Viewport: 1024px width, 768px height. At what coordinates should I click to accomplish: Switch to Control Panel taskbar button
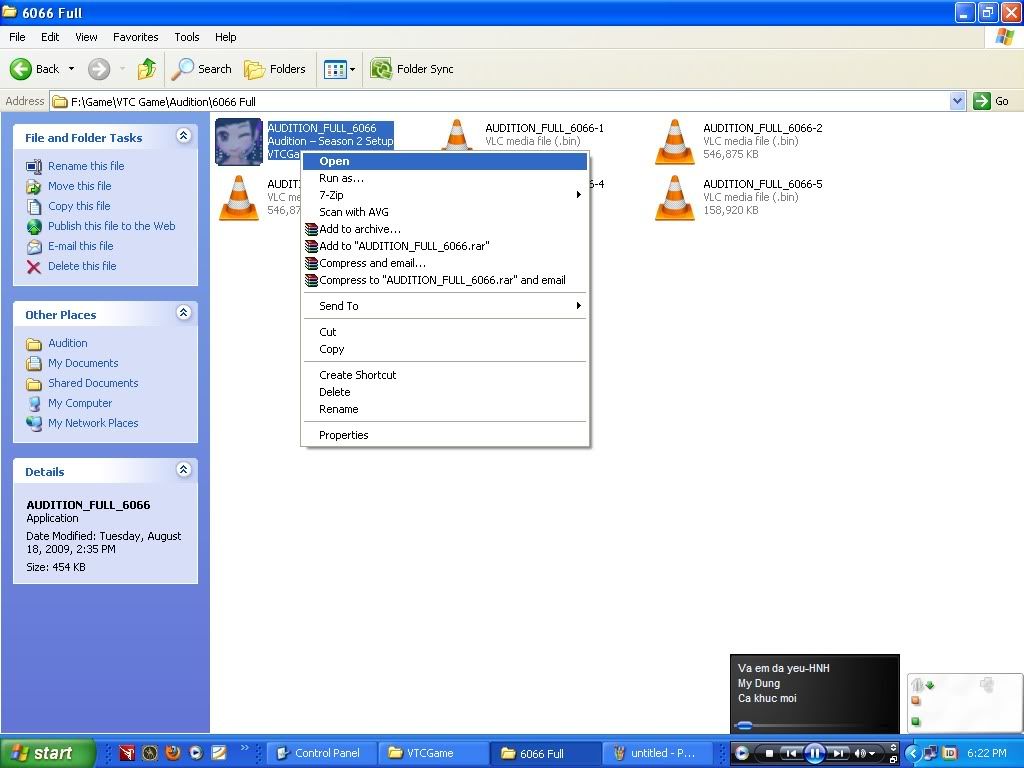coord(321,754)
